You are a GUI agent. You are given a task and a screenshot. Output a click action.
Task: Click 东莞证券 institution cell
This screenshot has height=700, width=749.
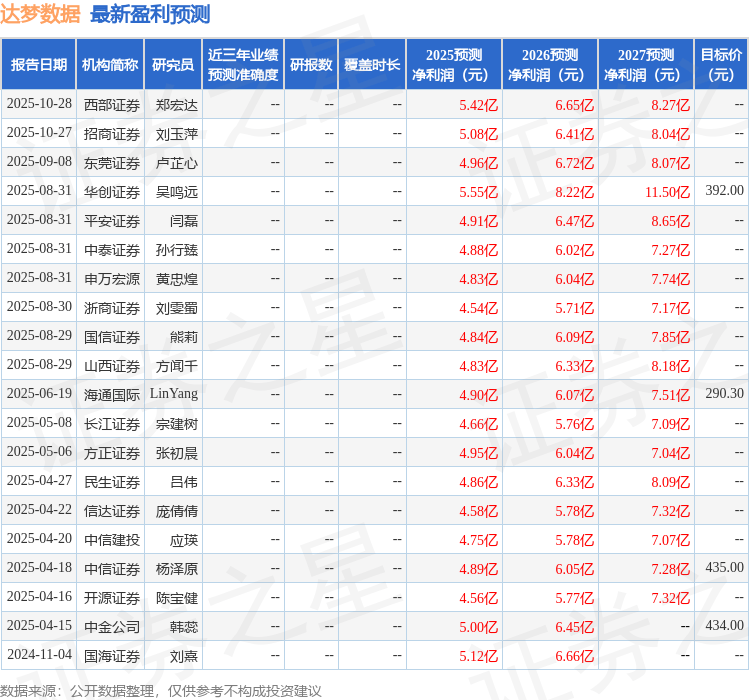pos(112,163)
